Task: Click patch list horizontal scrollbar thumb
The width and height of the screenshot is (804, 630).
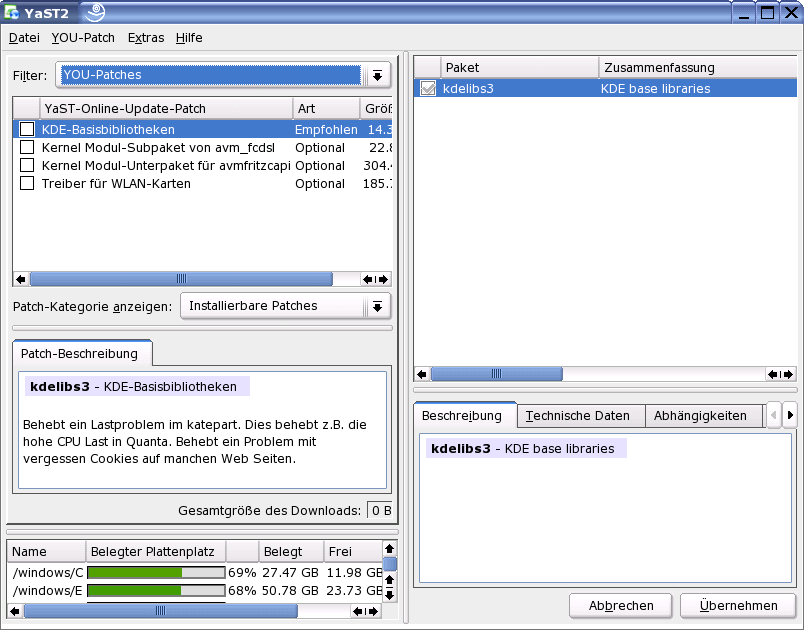Action: tap(182, 279)
